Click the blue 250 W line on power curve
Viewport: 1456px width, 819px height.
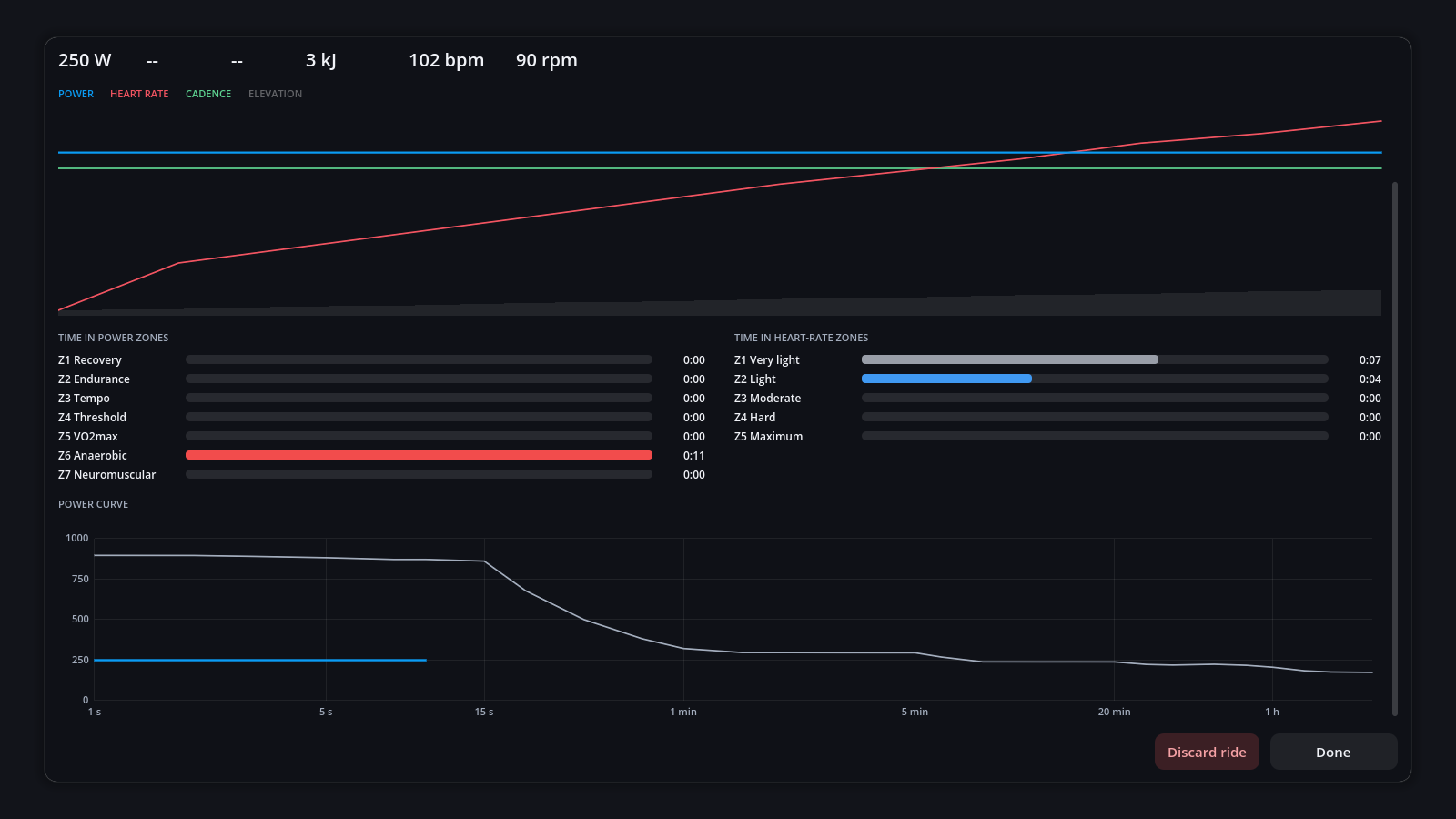coord(260,660)
